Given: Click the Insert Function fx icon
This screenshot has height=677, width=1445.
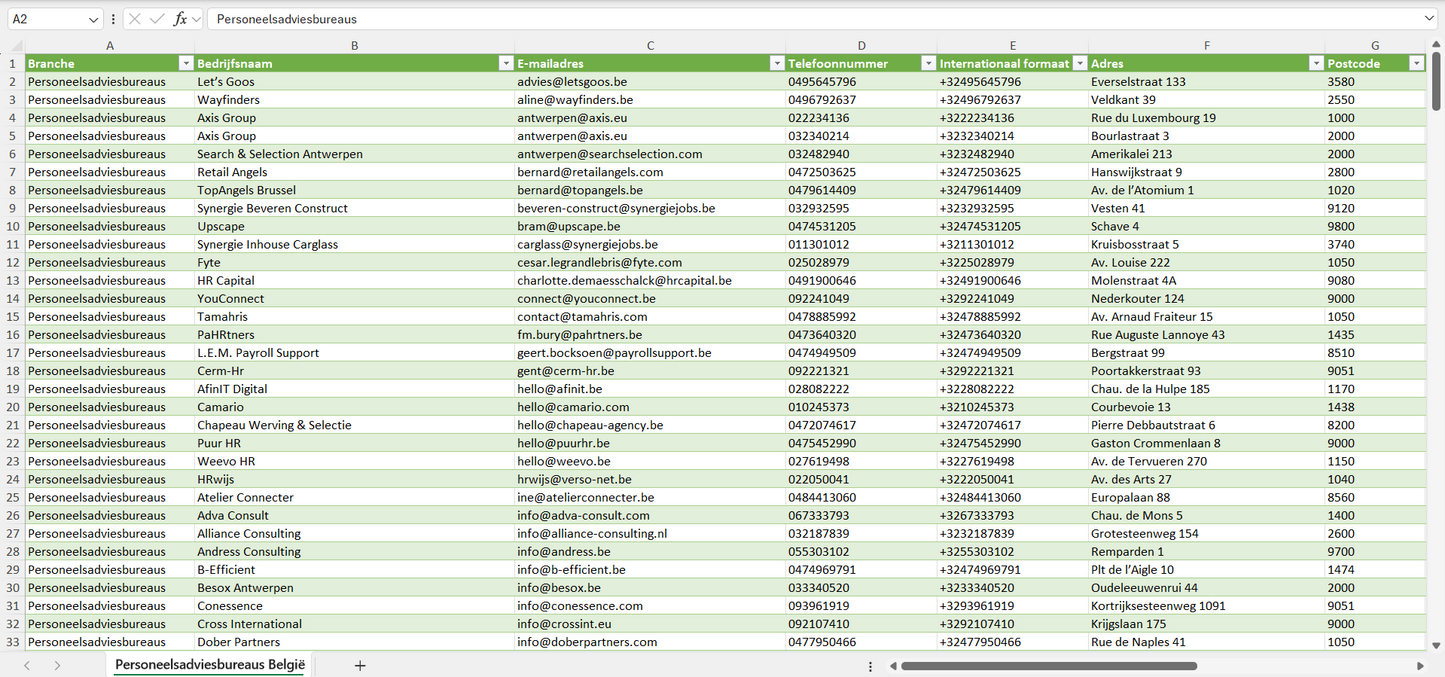Looking at the screenshot, I should pyautogui.click(x=180, y=19).
